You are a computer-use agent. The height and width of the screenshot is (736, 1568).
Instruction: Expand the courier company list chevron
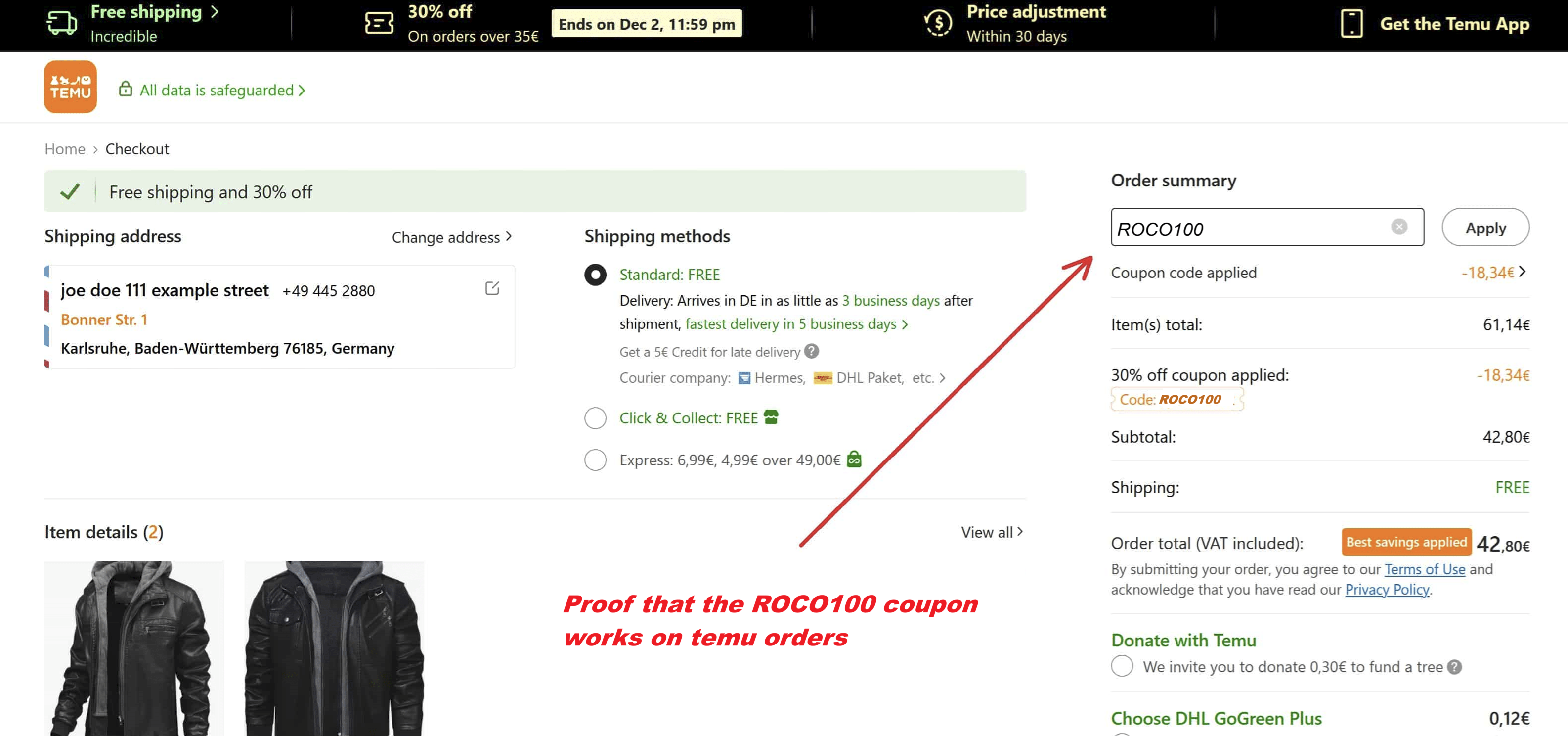pyautogui.click(x=942, y=378)
